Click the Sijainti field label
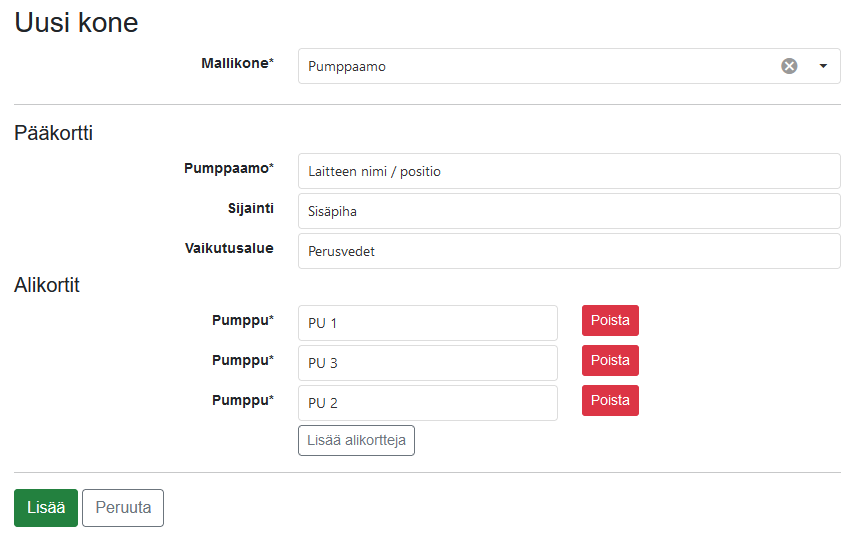The width and height of the screenshot is (855, 538). pyautogui.click(x=250, y=208)
